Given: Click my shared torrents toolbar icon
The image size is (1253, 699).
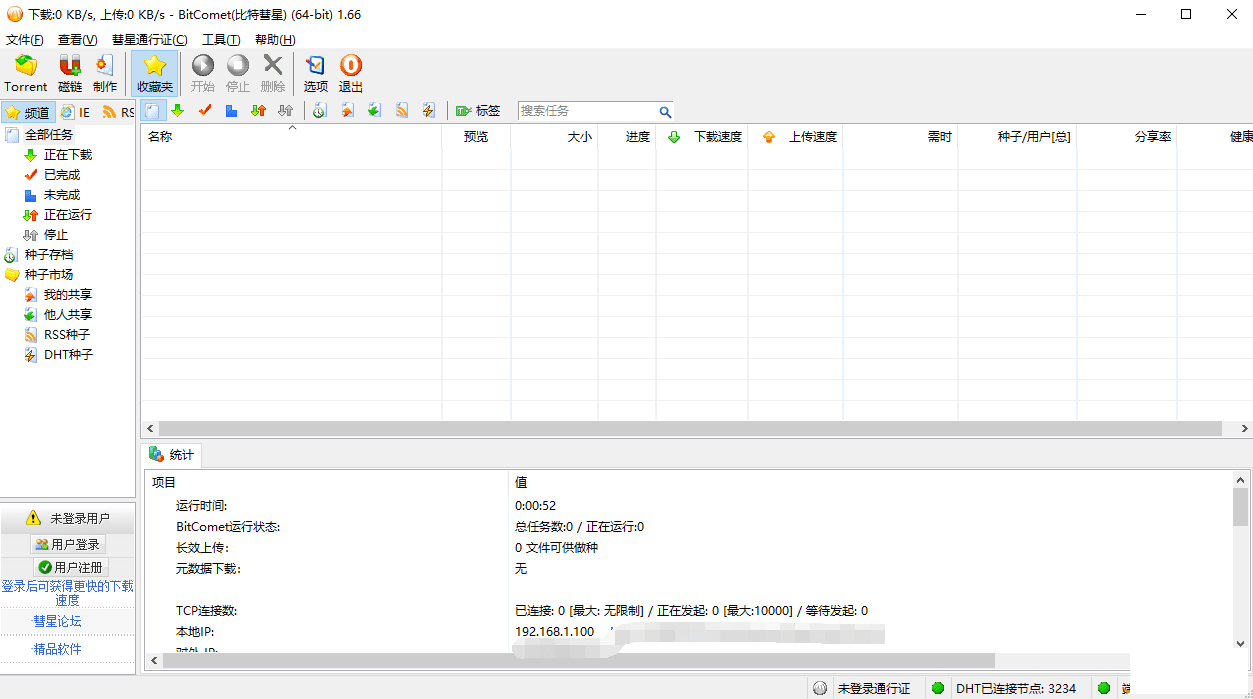Looking at the screenshot, I should tap(347, 111).
